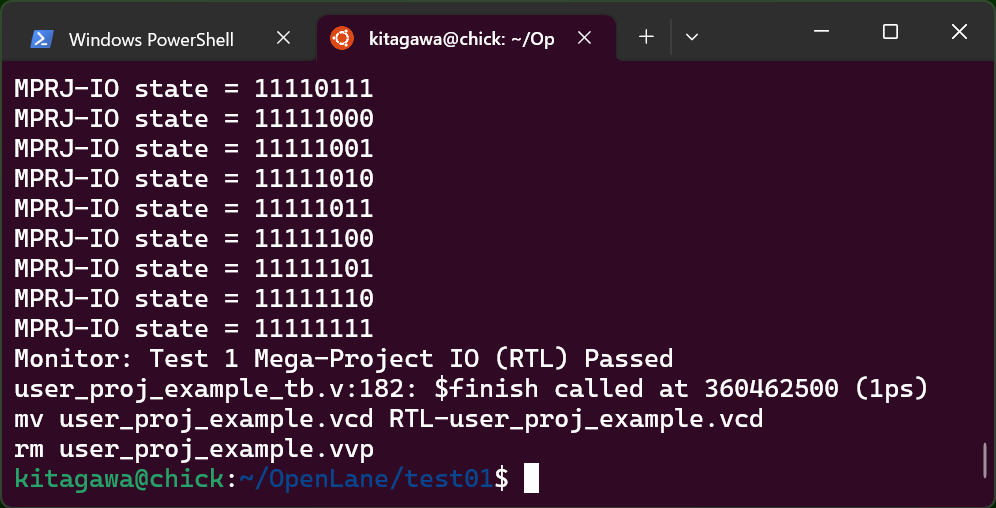The height and width of the screenshot is (508, 996).
Task: Click the '$finish called at 360462500' line
Action: [471, 389]
